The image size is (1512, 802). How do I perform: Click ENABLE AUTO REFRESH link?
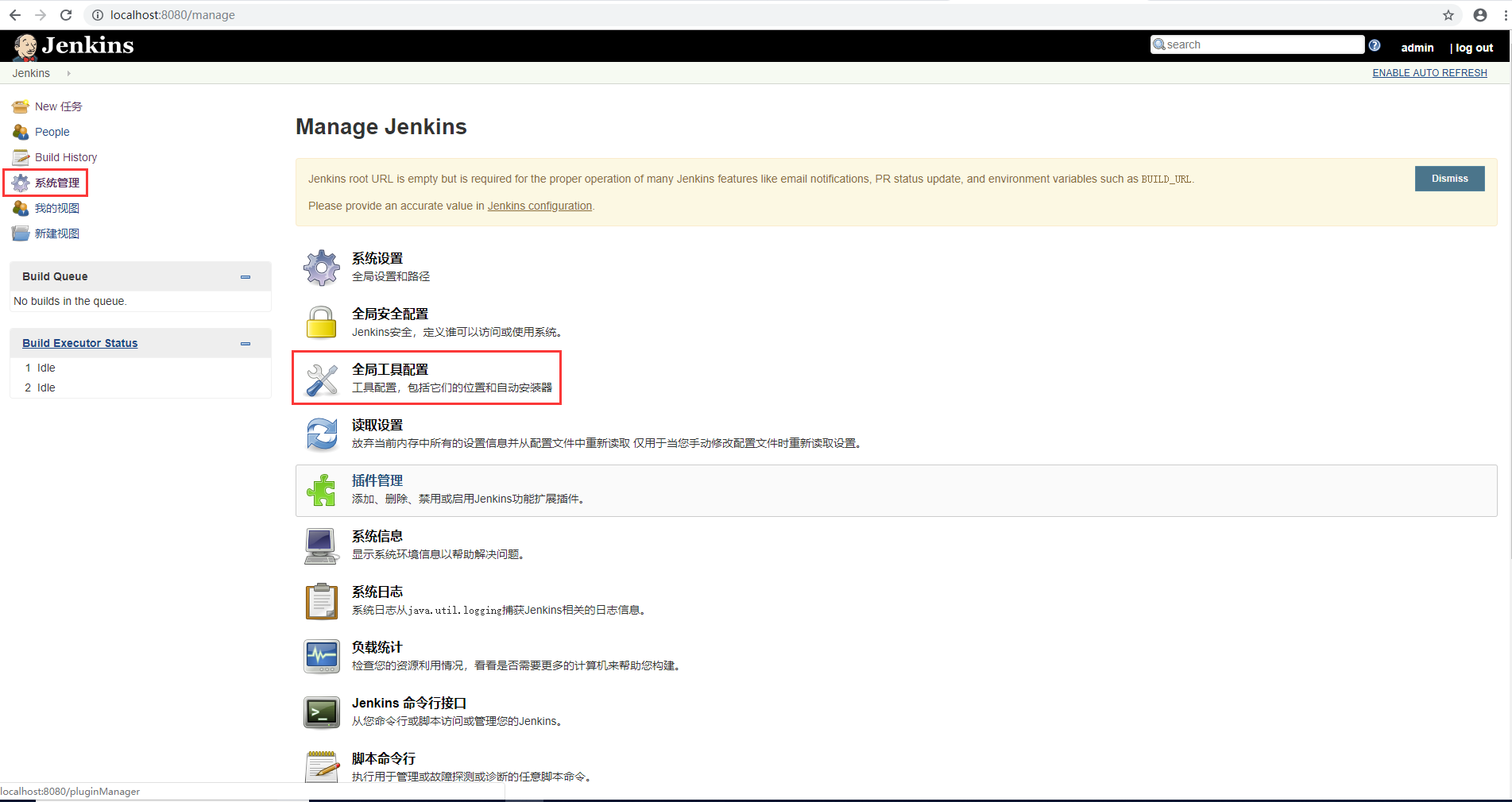pyautogui.click(x=1429, y=73)
